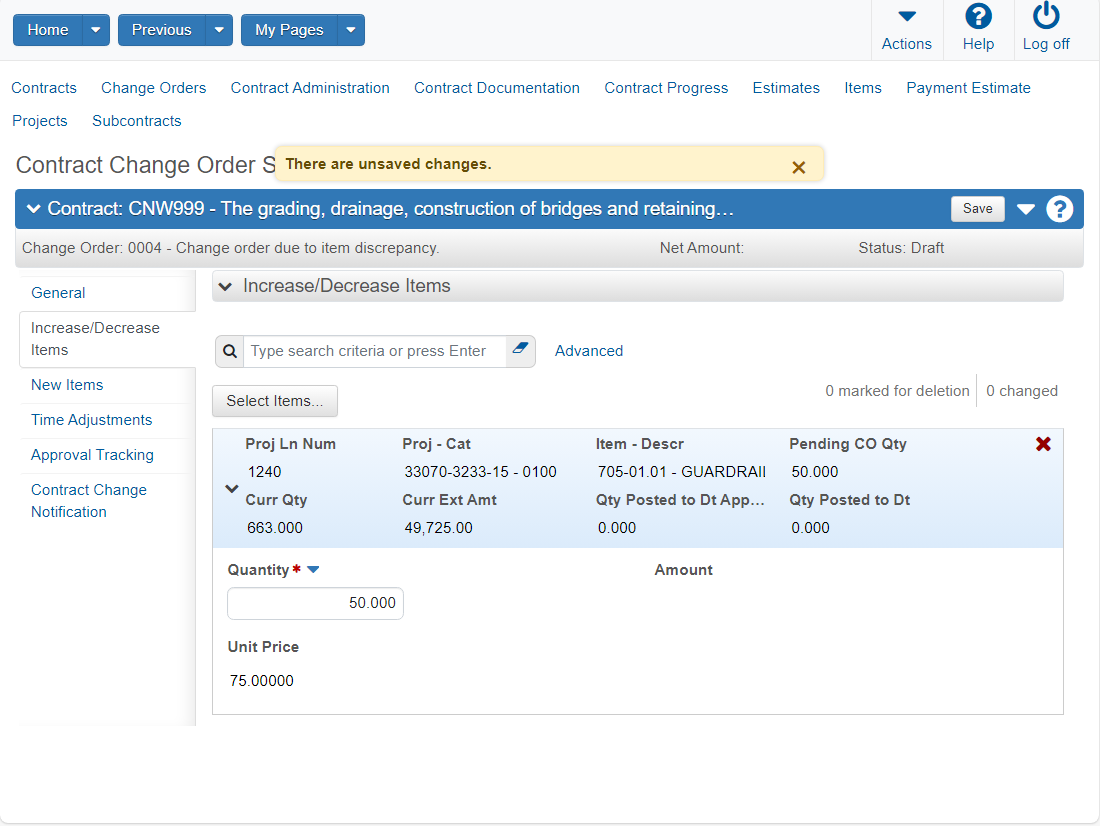Open the Advanced search link
1100x826 pixels.
pos(589,351)
